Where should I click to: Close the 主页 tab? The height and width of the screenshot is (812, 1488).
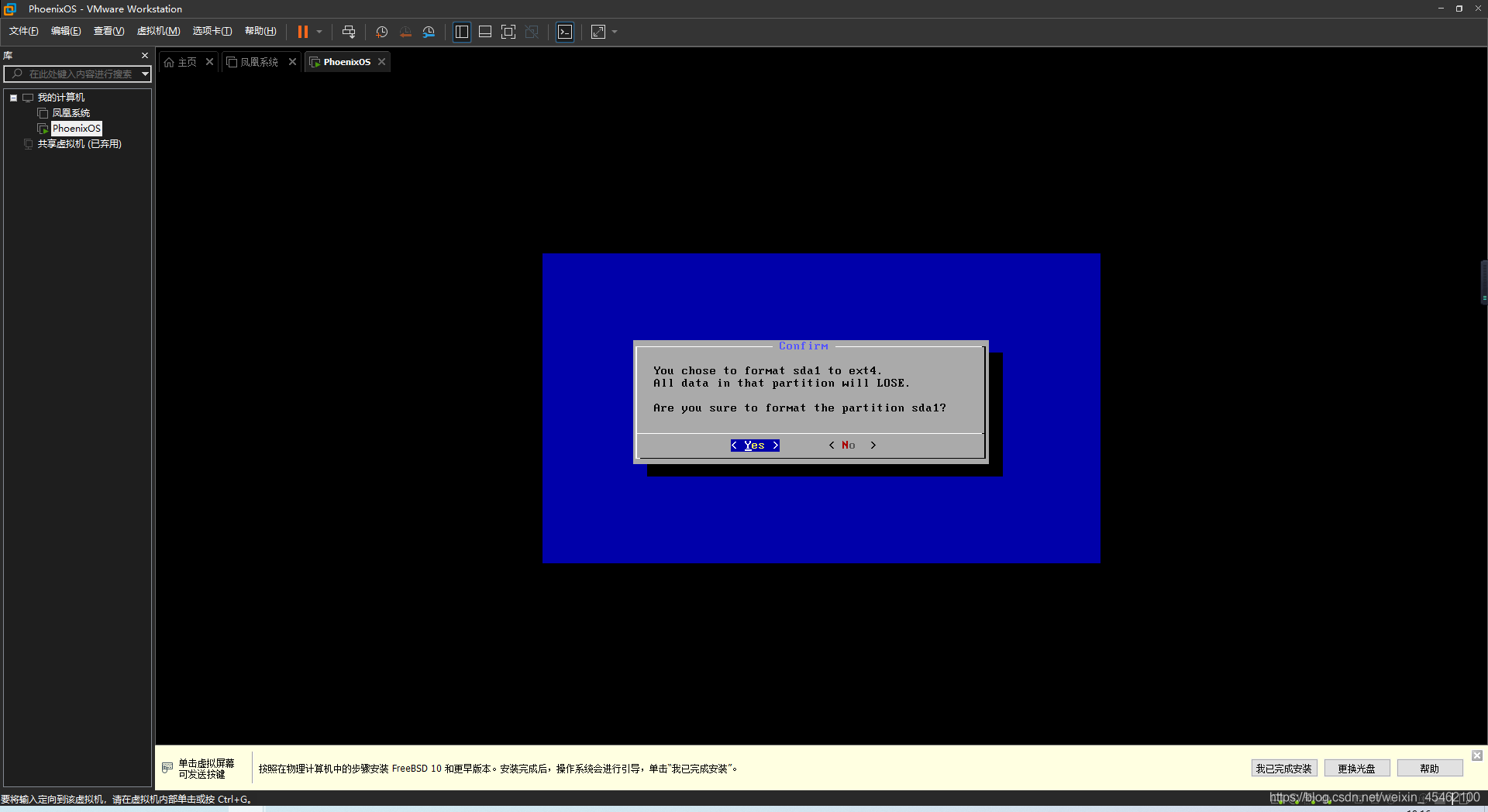point(209,62)
